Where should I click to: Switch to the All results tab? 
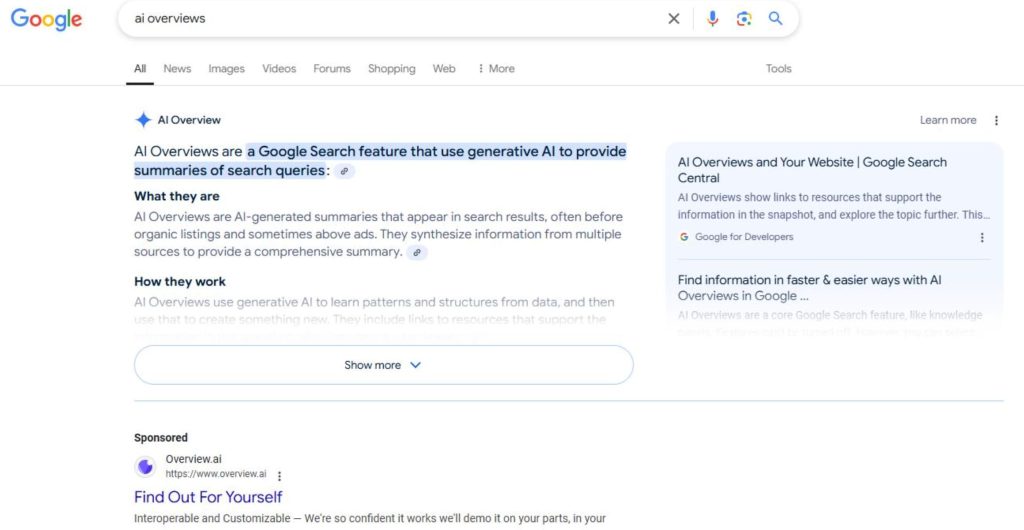tap(140, 69)
